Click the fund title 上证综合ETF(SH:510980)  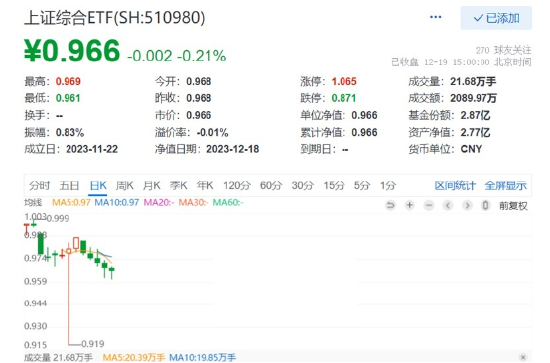(x=115, y=18)
